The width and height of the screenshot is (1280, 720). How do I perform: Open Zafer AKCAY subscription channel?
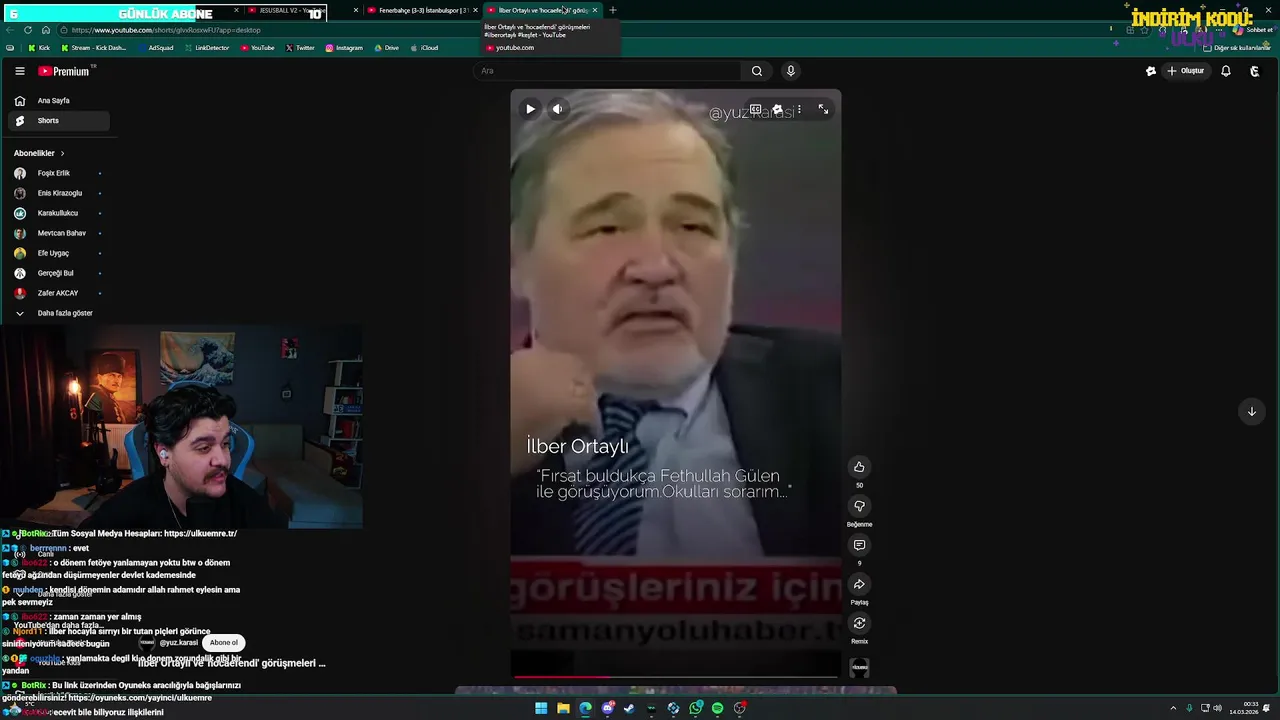pos(59,293)
